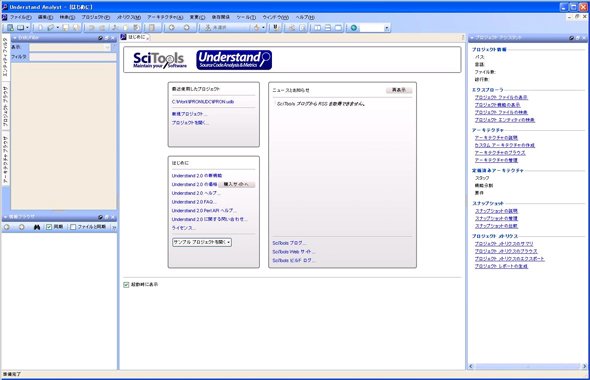This screenshot has width=590, height=380.
Task: Click the Understand 2.0 FAQ link
Action: (x=194, y=202)
